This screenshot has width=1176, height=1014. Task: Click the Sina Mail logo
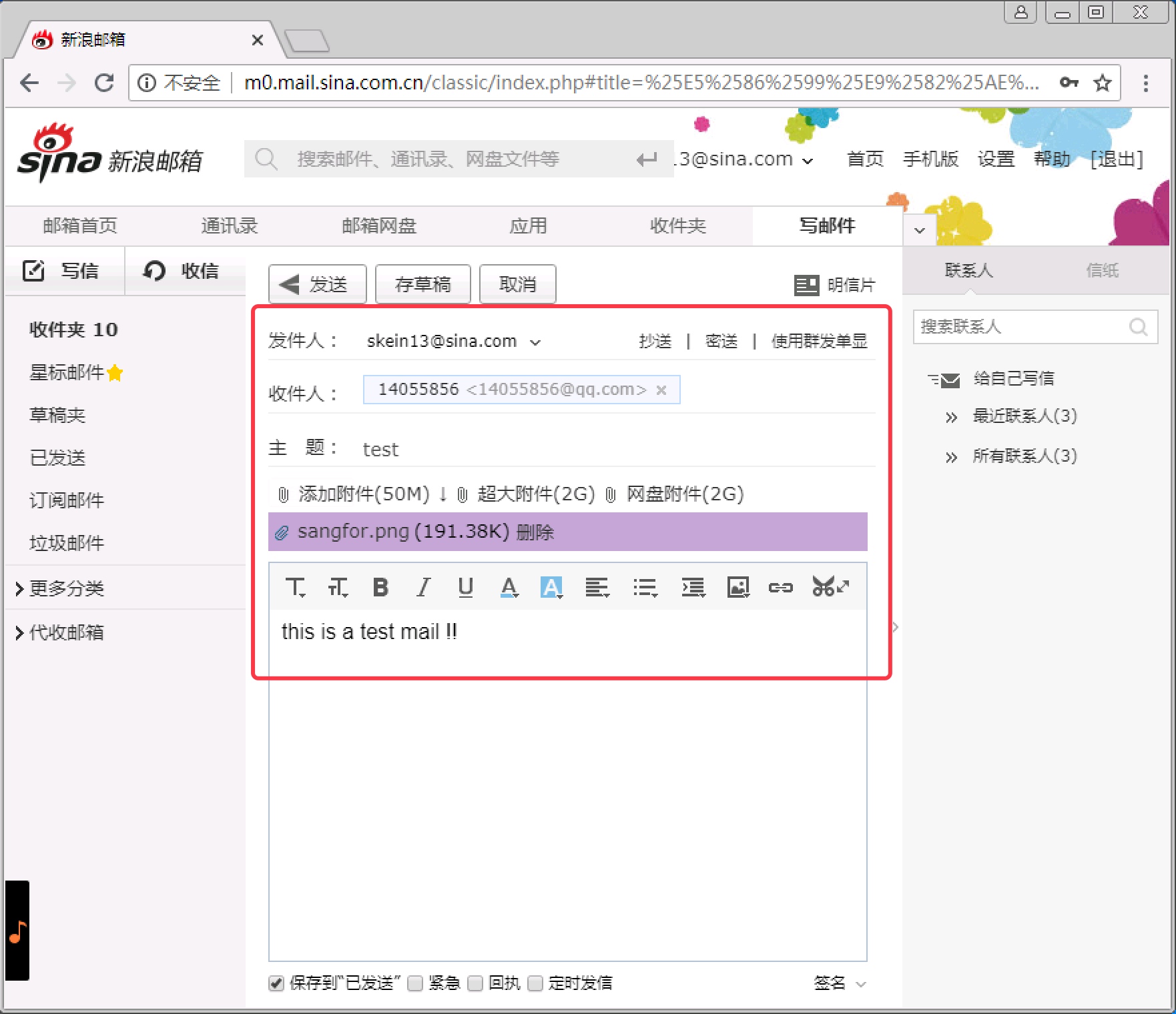coord(110,153)
